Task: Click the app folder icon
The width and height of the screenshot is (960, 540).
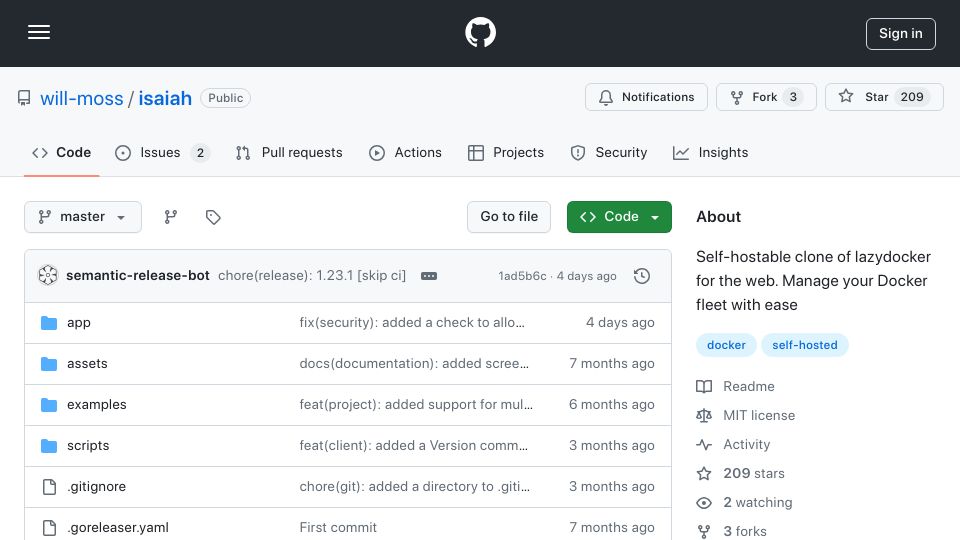Action: click(49, 323)
